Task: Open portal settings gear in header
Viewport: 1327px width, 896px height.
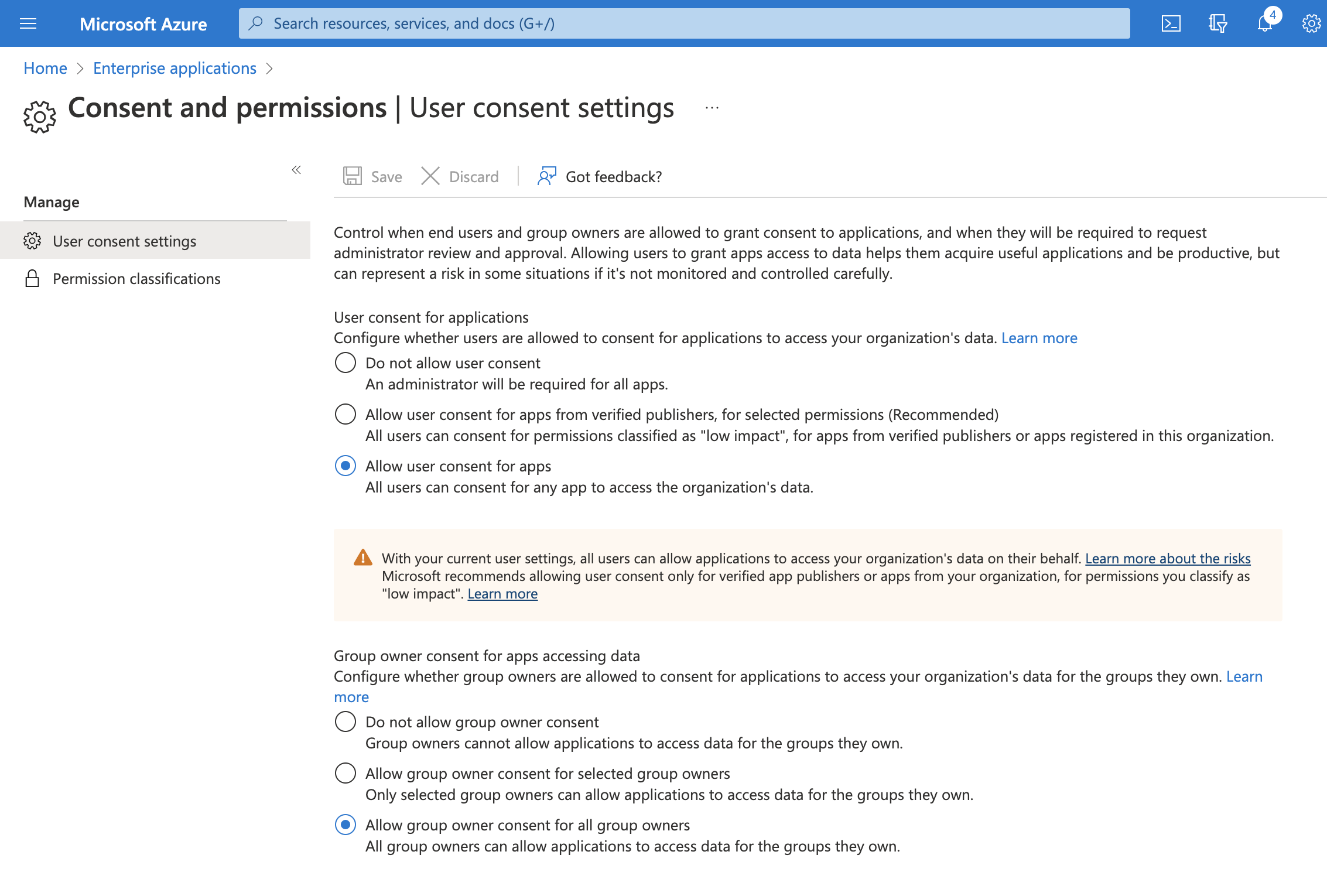Action: (1311, 23)
